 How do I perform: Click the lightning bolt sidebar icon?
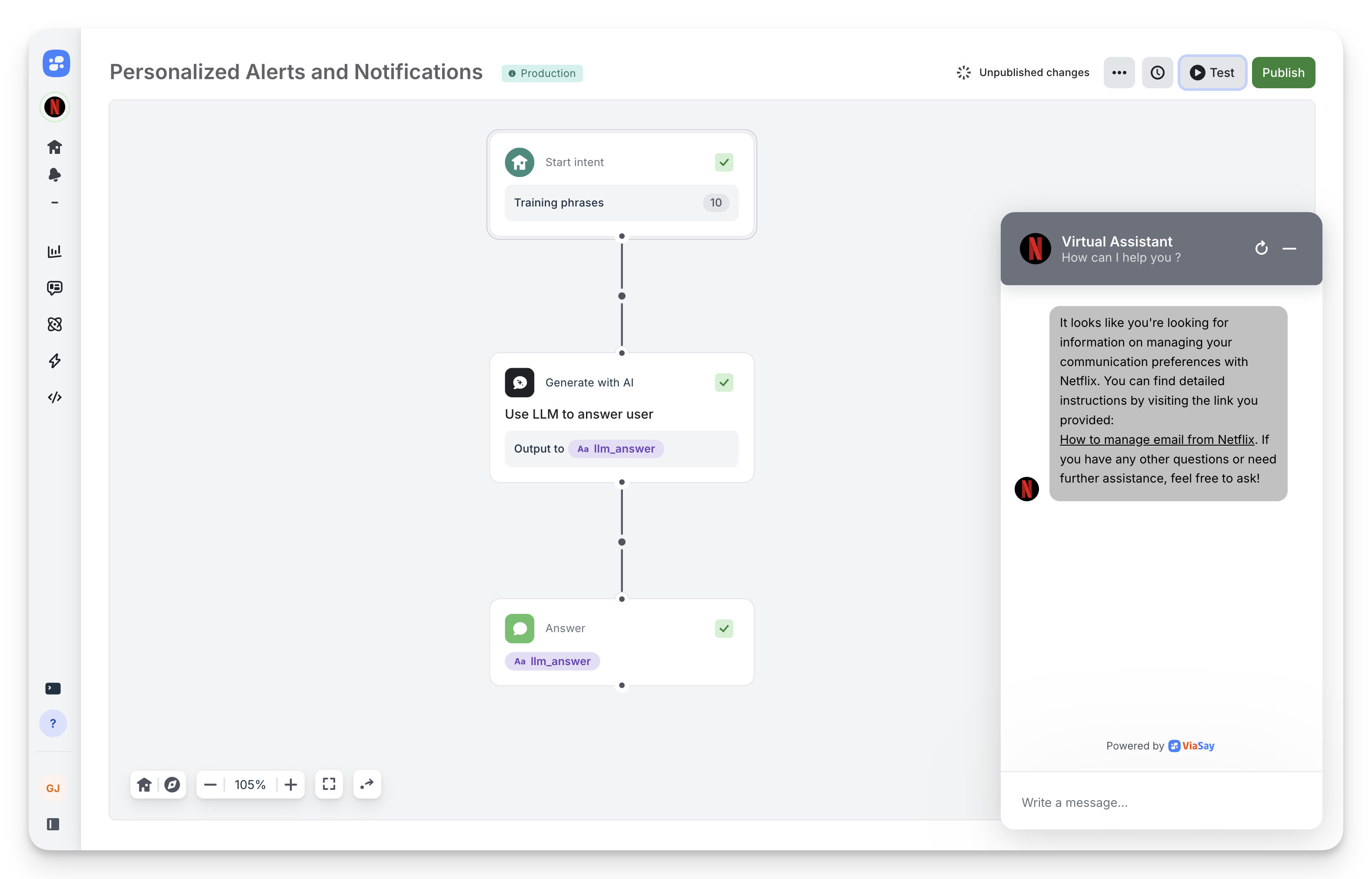(x=54, y=361)
